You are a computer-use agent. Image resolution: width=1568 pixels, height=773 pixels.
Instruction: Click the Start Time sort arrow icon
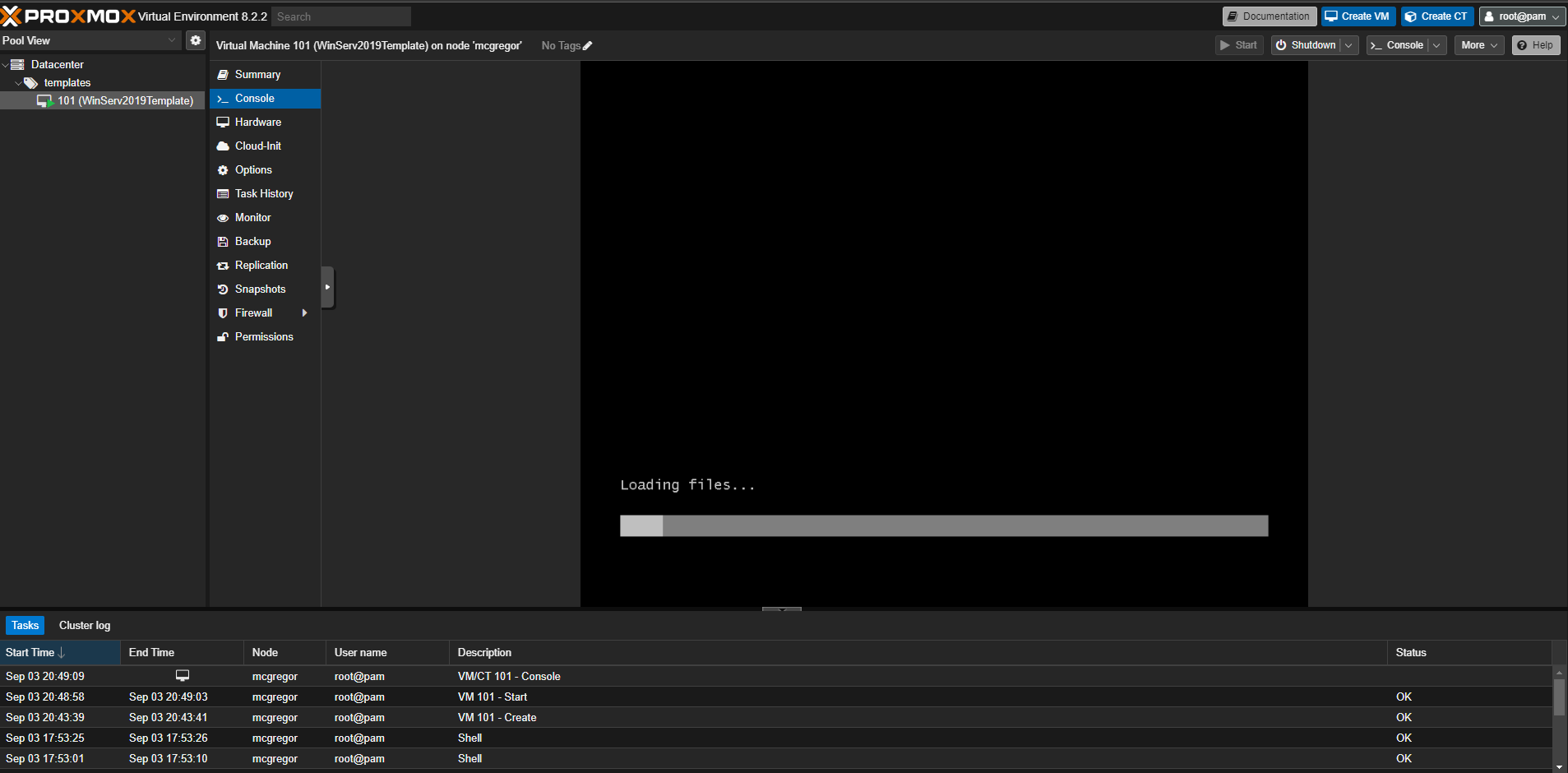(x=62, y=652)
